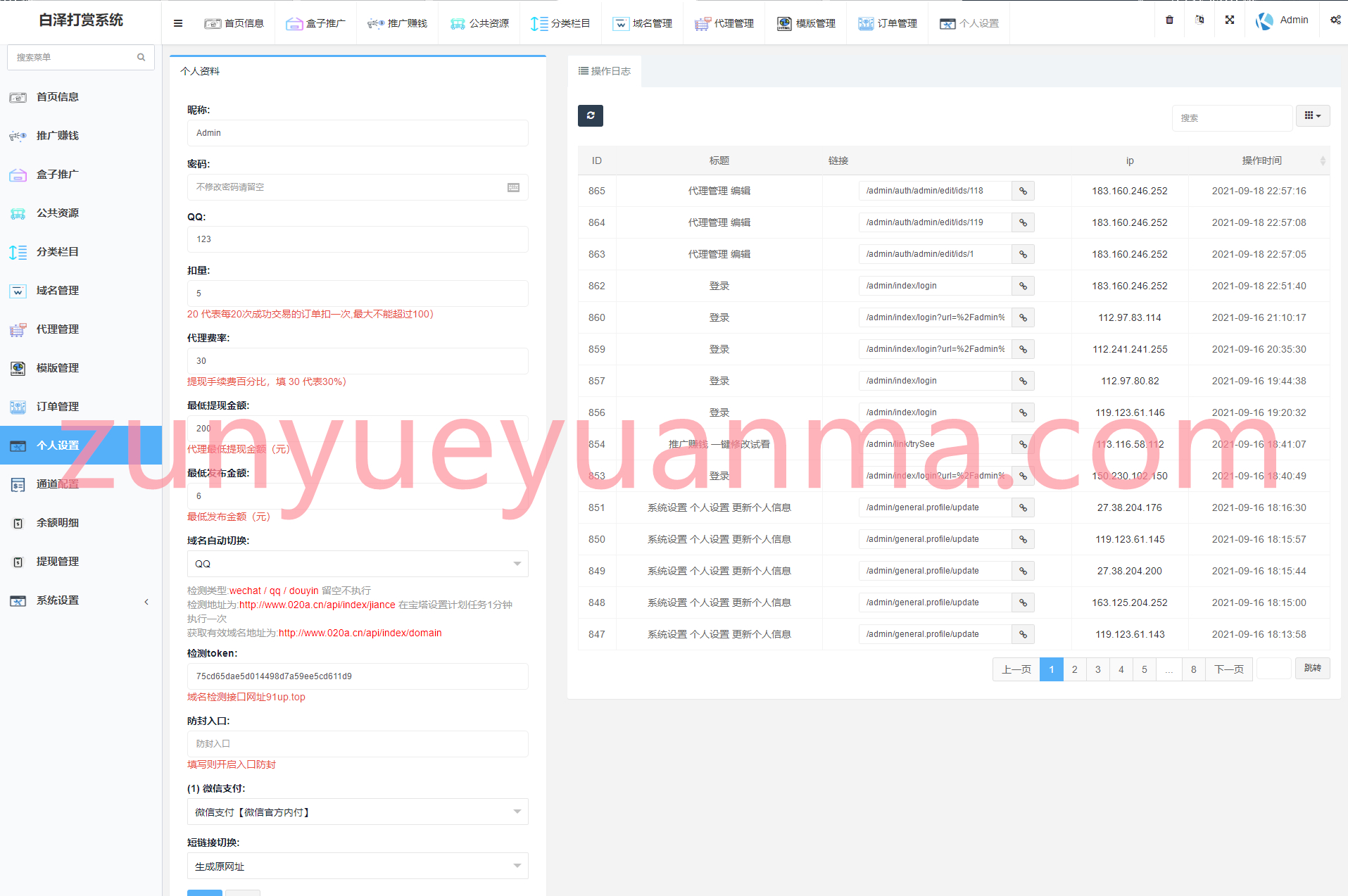Open 代理管理 in the sidebar
This screenshot has height=896, width=1348.
pyautogui.click(x=81, y=329)
